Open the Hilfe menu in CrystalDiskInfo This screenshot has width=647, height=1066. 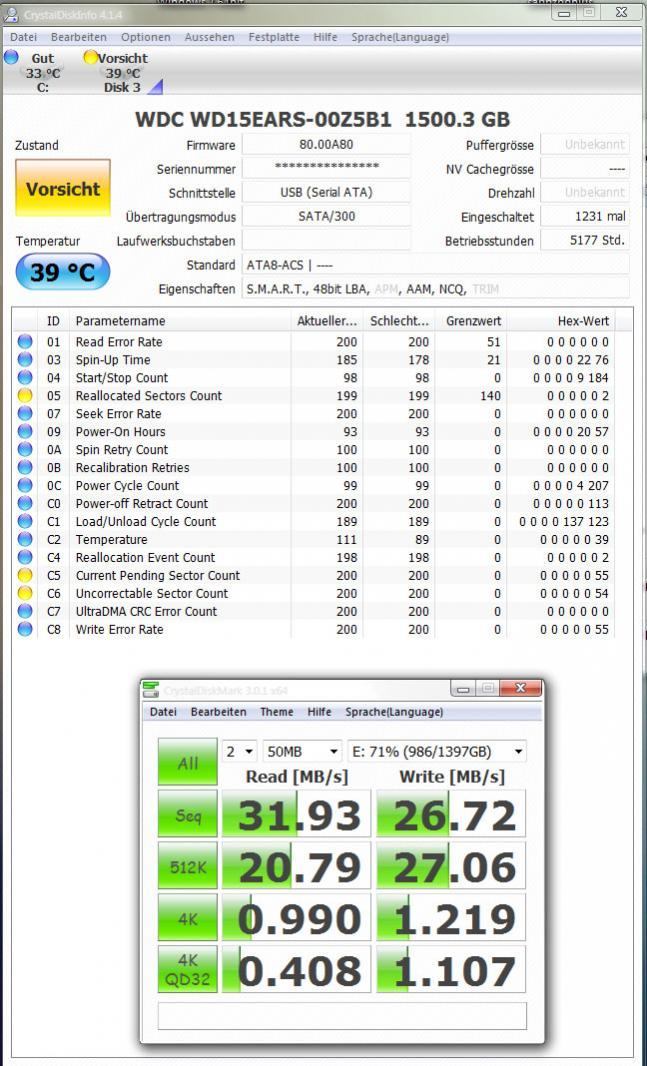[x=326, y=37]
